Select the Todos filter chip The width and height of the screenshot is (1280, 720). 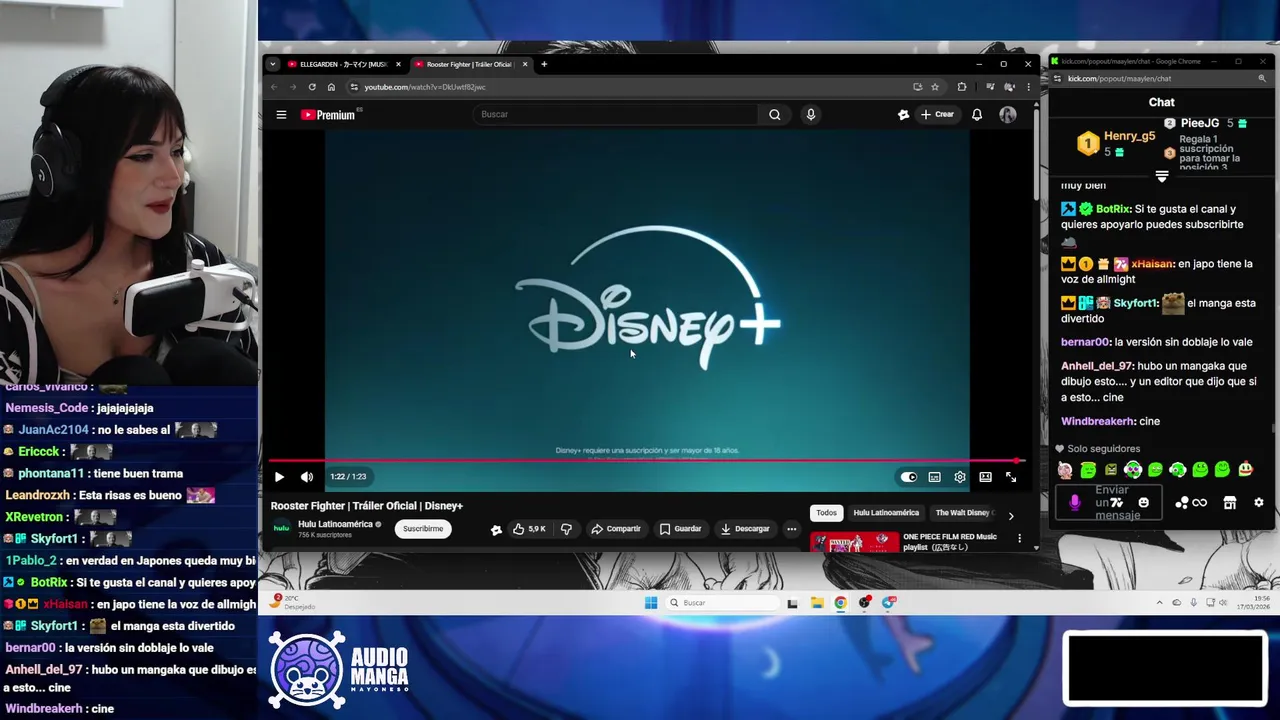pyautogui.click(x=826, y=513)
